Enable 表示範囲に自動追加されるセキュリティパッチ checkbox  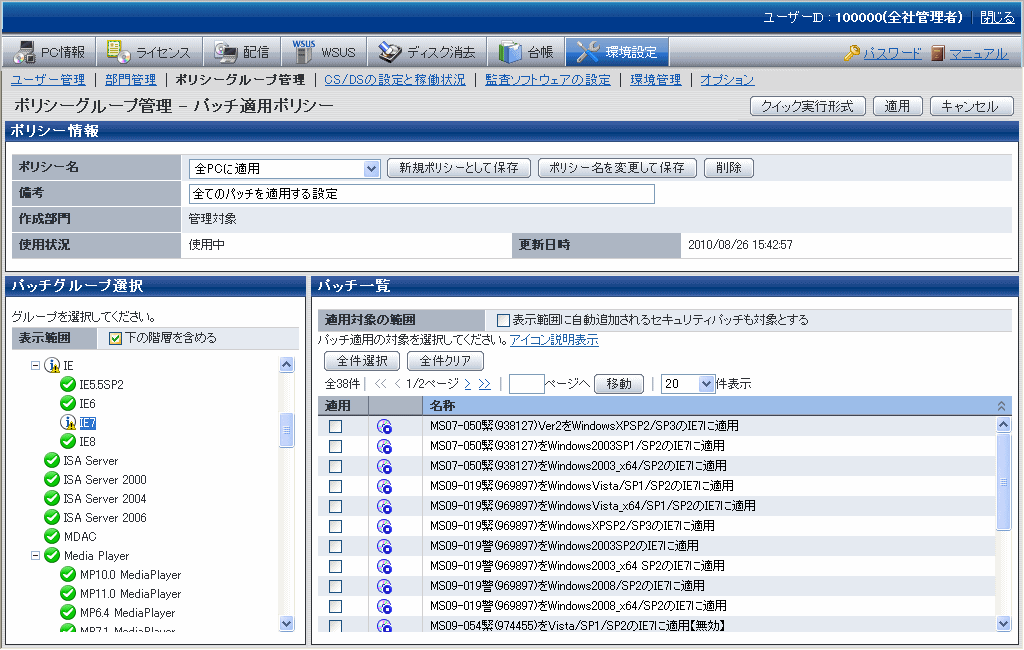503,320
